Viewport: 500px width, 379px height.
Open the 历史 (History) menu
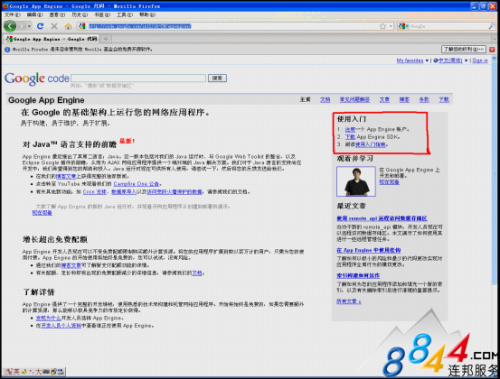point(80,15)
